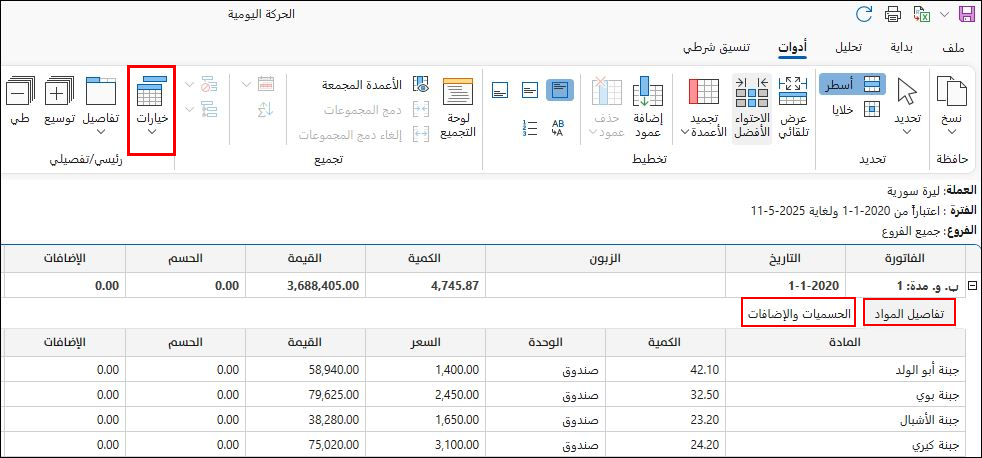Click the حذف عمود delete column button
The image size is (982, 458).
coord(606,107)
